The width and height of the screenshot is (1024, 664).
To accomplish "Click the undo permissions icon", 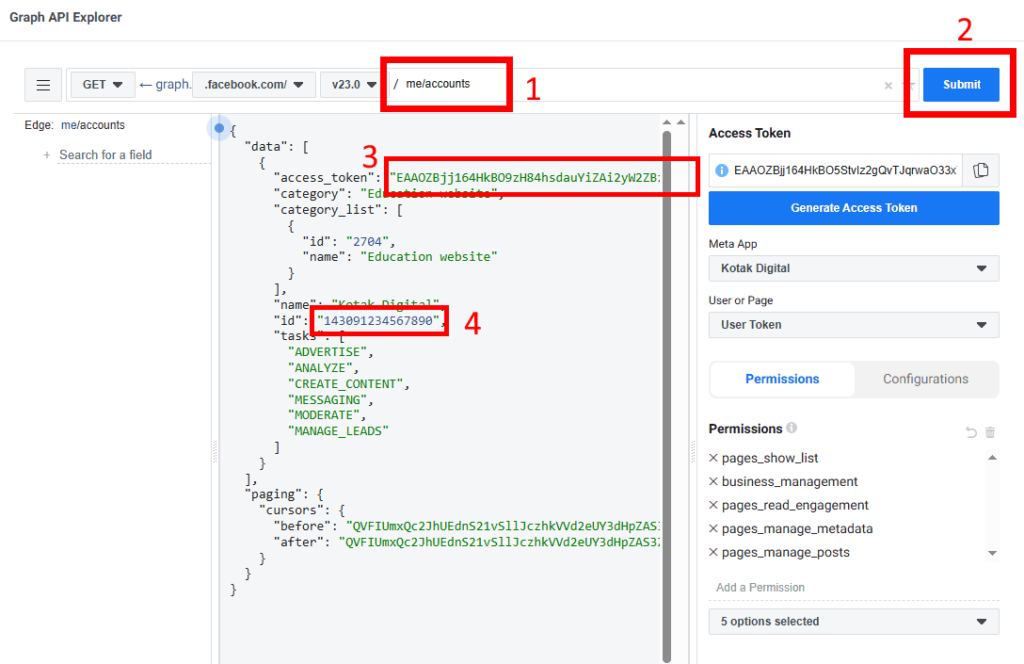I will tap(971, 432).
